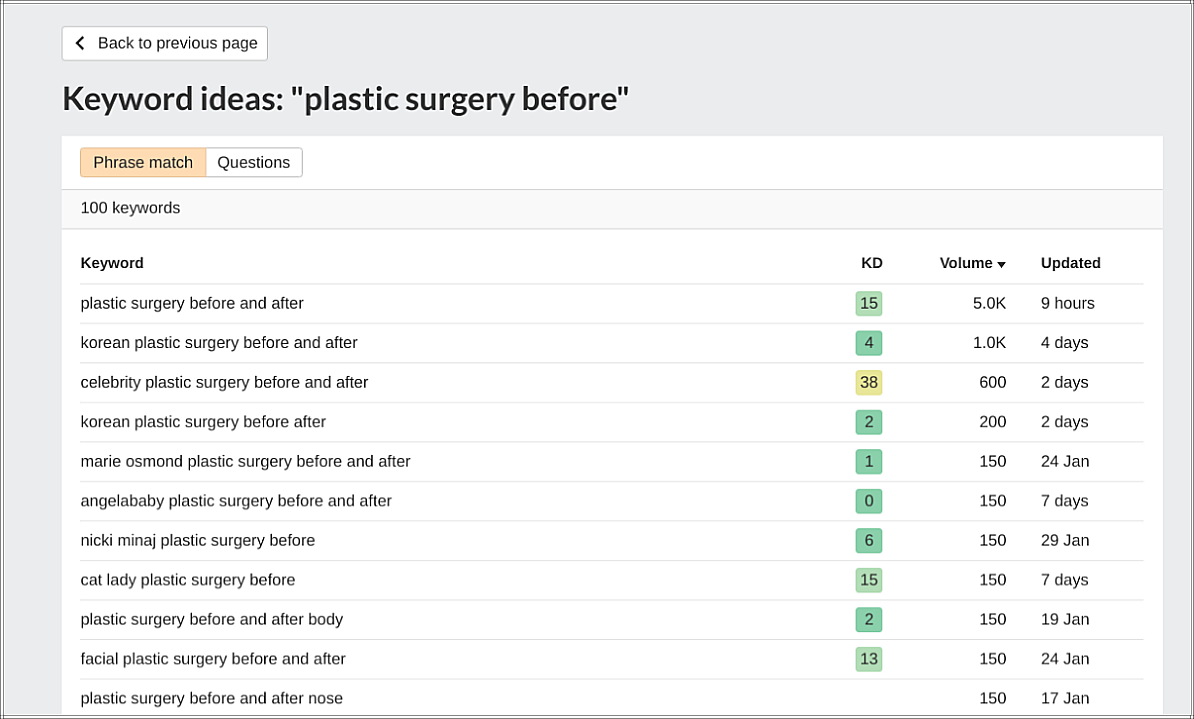Sort by Volume column arrow
The height and width of the screenshot is (719, 1194).
1001,264
